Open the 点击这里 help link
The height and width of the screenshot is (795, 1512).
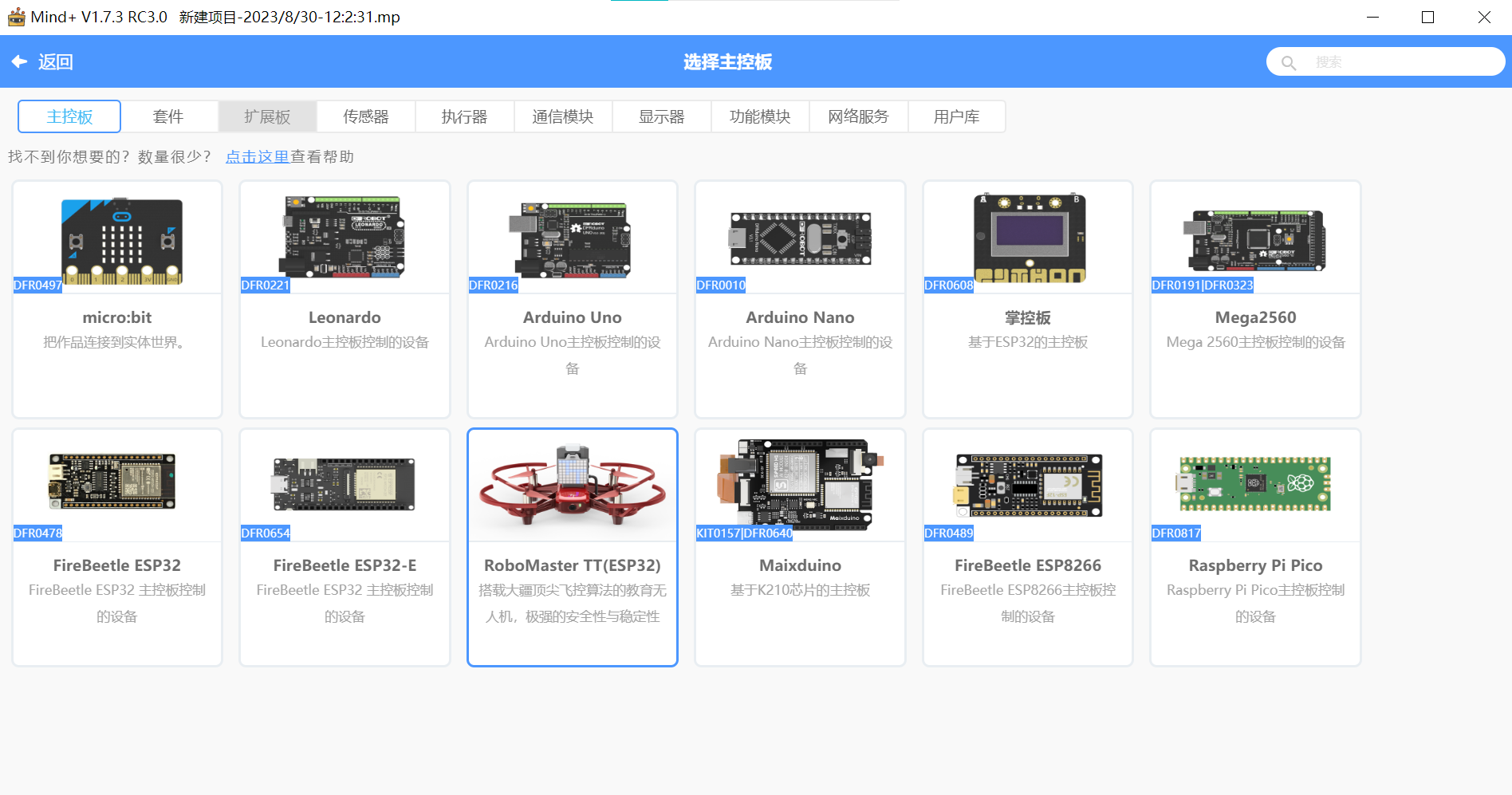pos(257,157)
